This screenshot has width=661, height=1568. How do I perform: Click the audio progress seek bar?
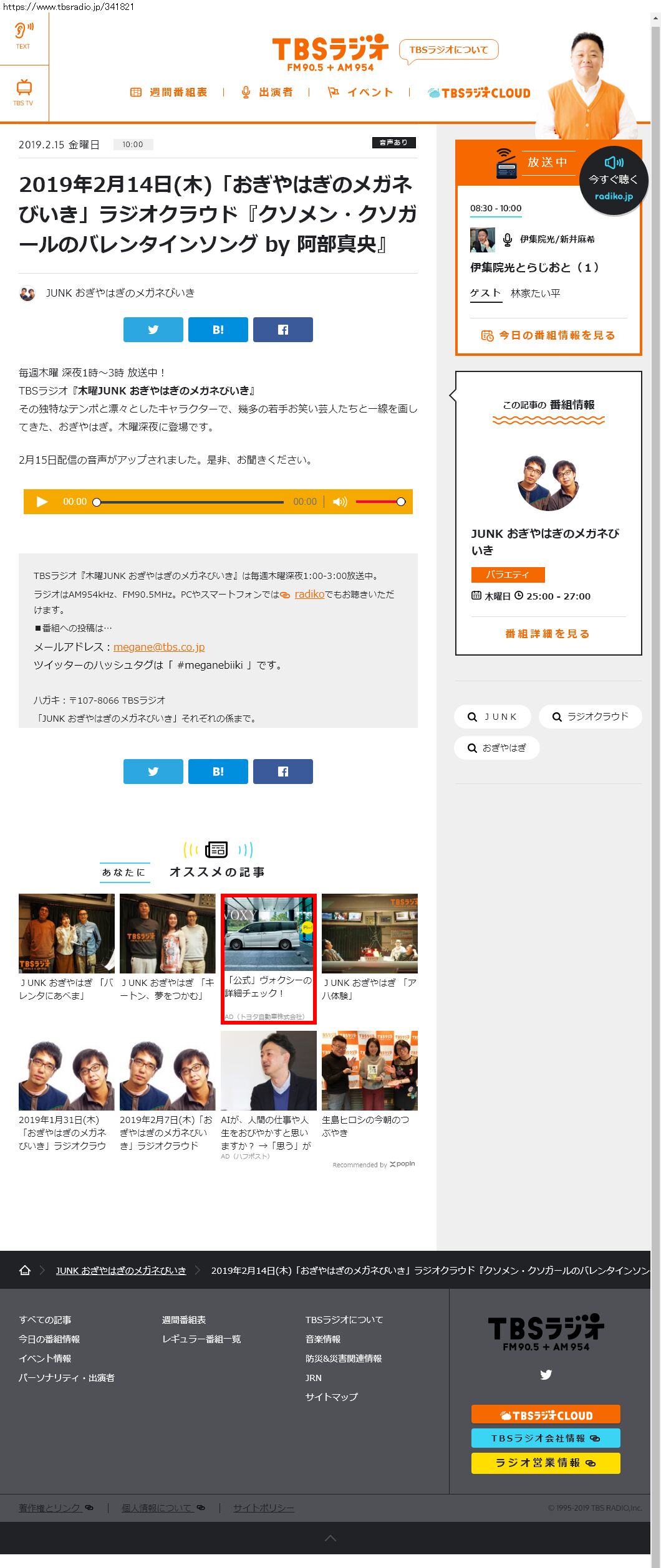(190, 502)
